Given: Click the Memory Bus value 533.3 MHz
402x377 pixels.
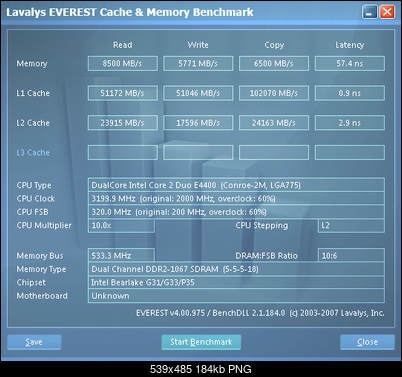Looking at the screenshot, I should [x=121, y=256].
